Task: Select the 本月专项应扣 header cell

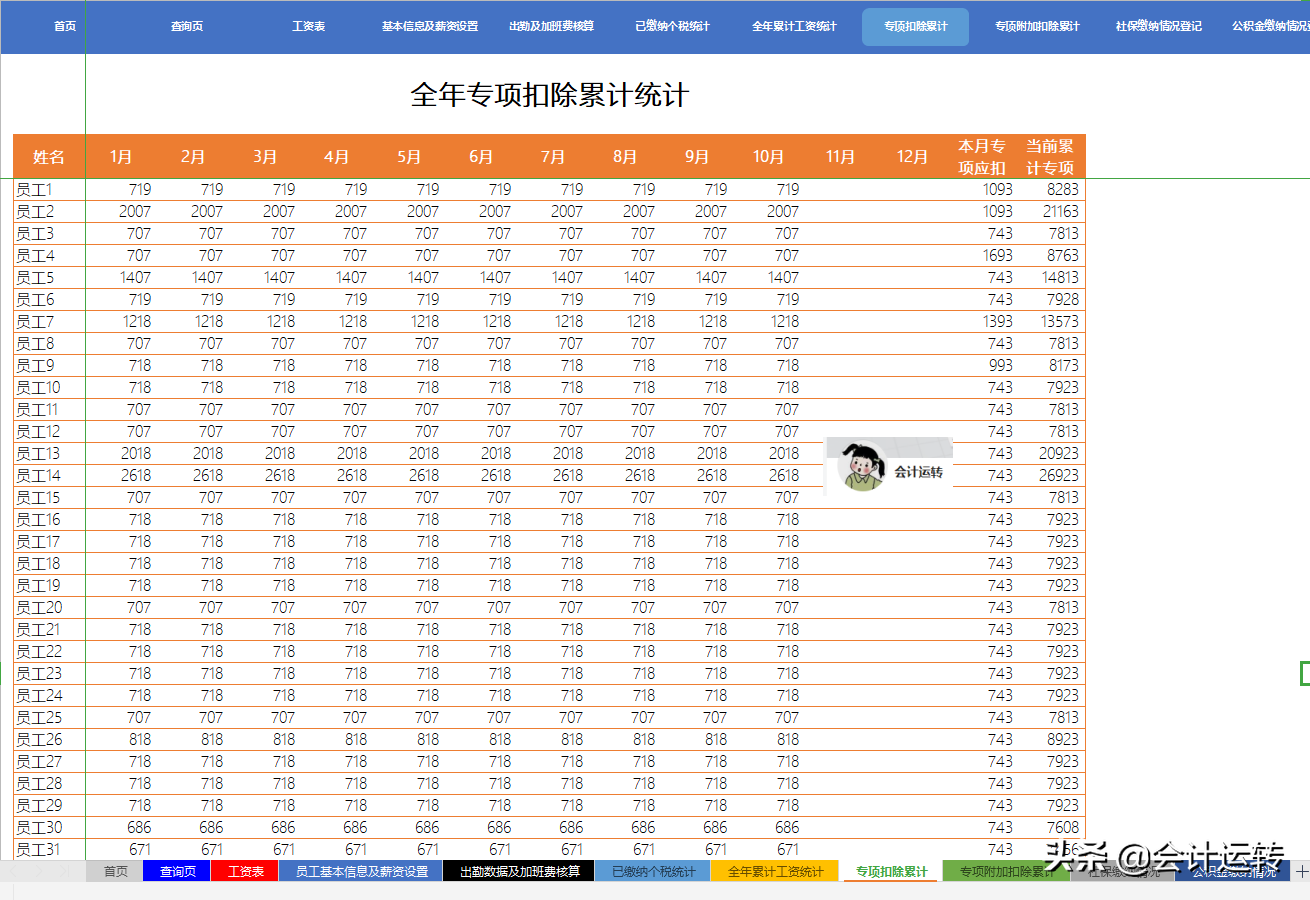Action: pos(982,156)
